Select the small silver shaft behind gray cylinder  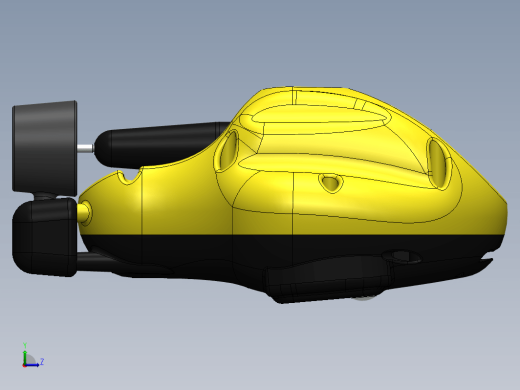click(x=85, y=148)
